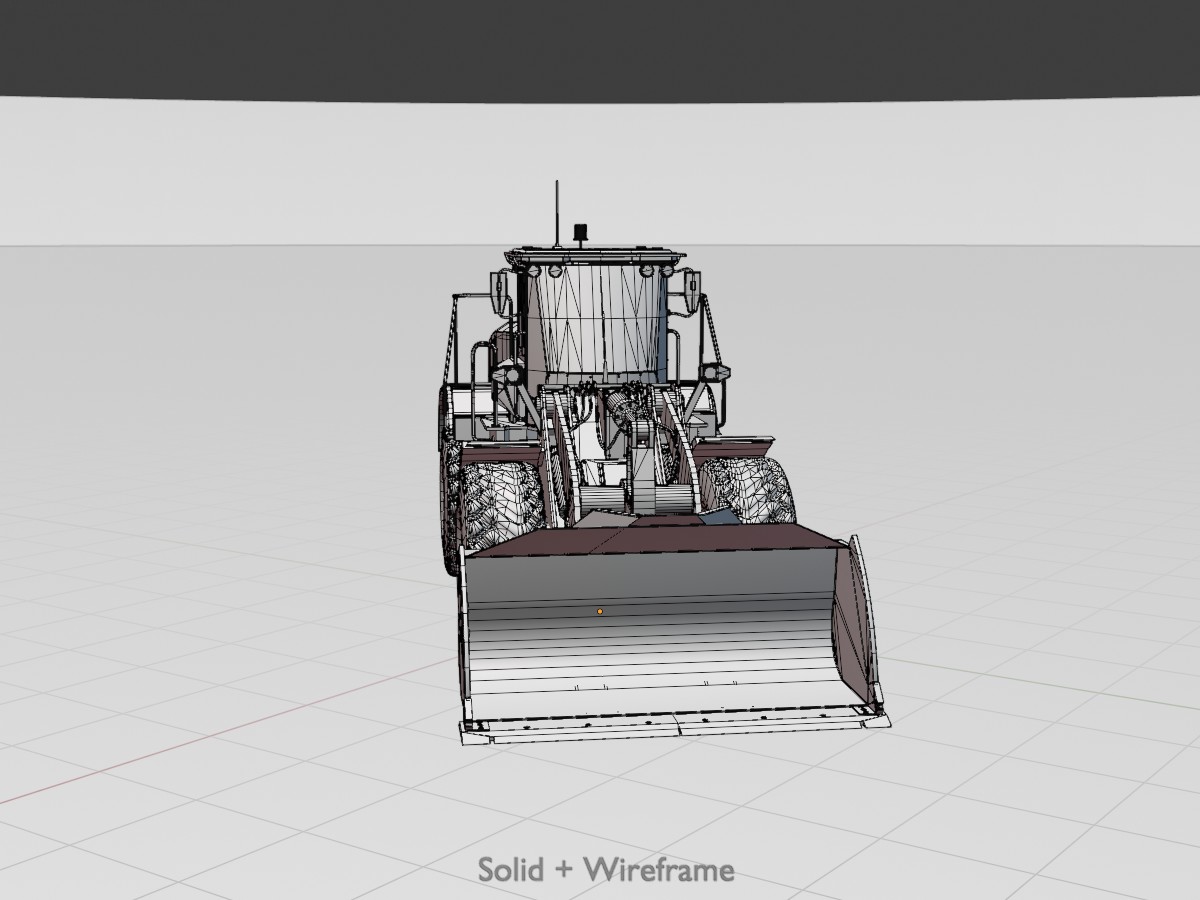Click the loader cab windshield

coord(597,322)
